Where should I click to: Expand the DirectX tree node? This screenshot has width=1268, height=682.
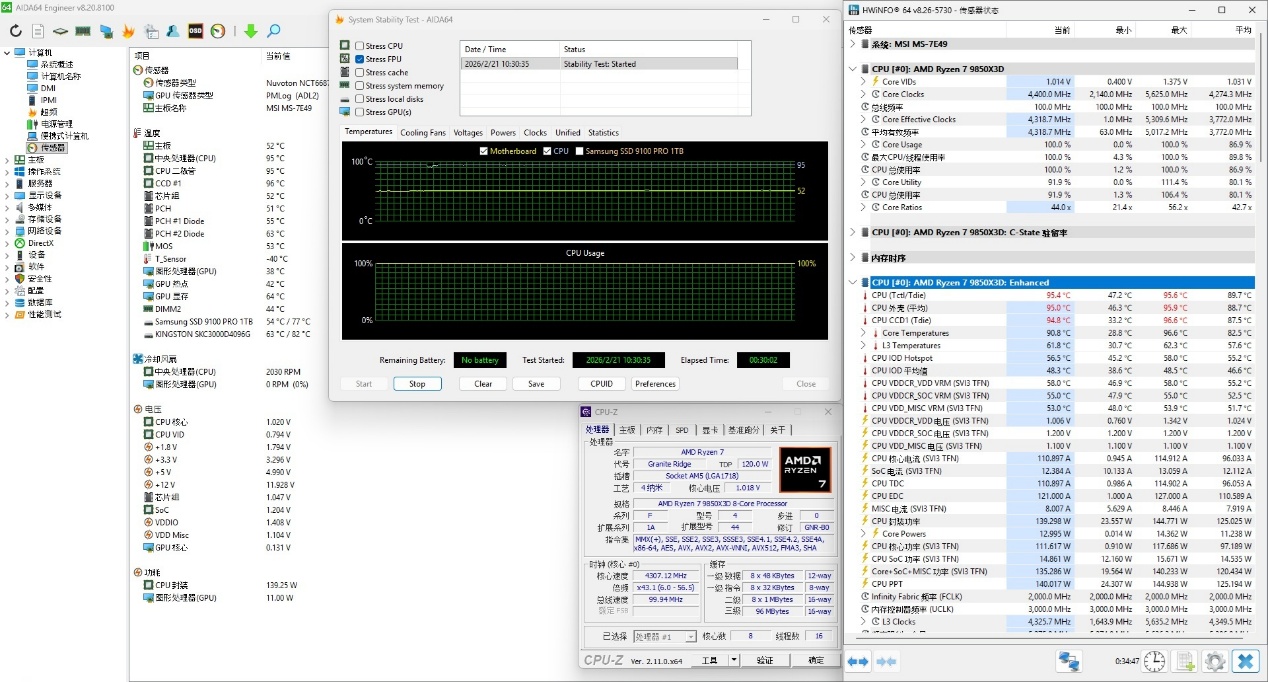[7, 243]
